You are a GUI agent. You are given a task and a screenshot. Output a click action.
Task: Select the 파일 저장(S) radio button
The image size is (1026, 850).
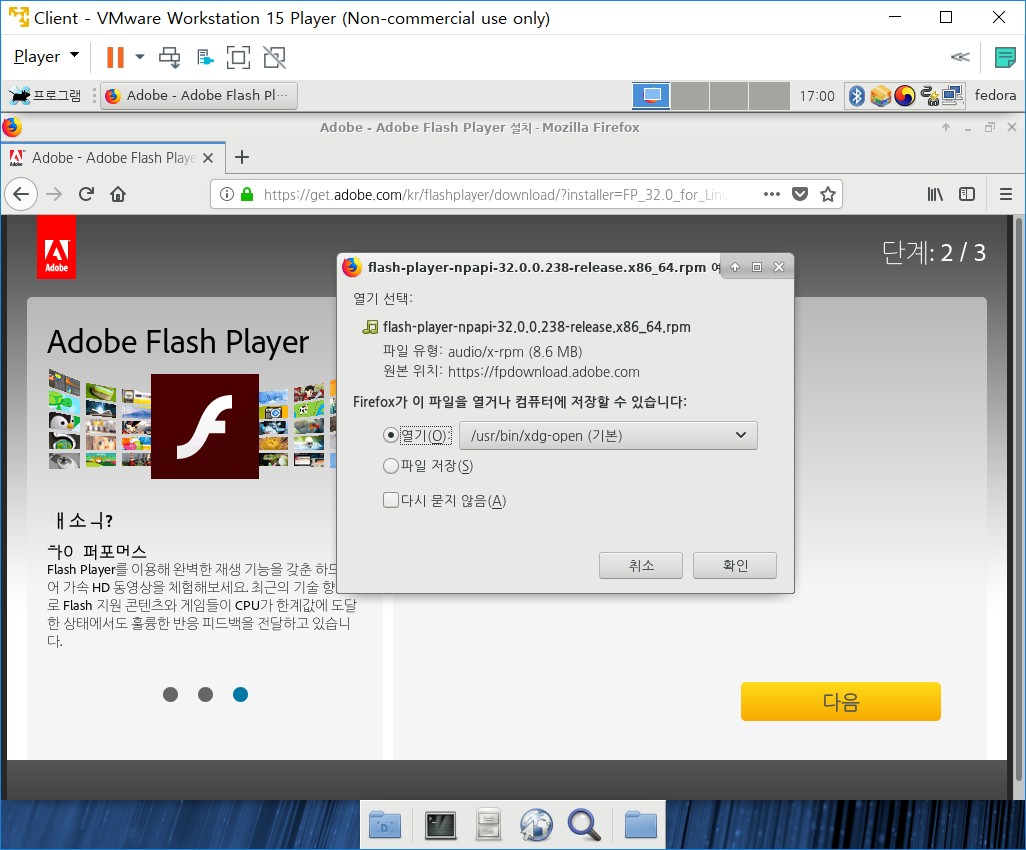point(391,466)
